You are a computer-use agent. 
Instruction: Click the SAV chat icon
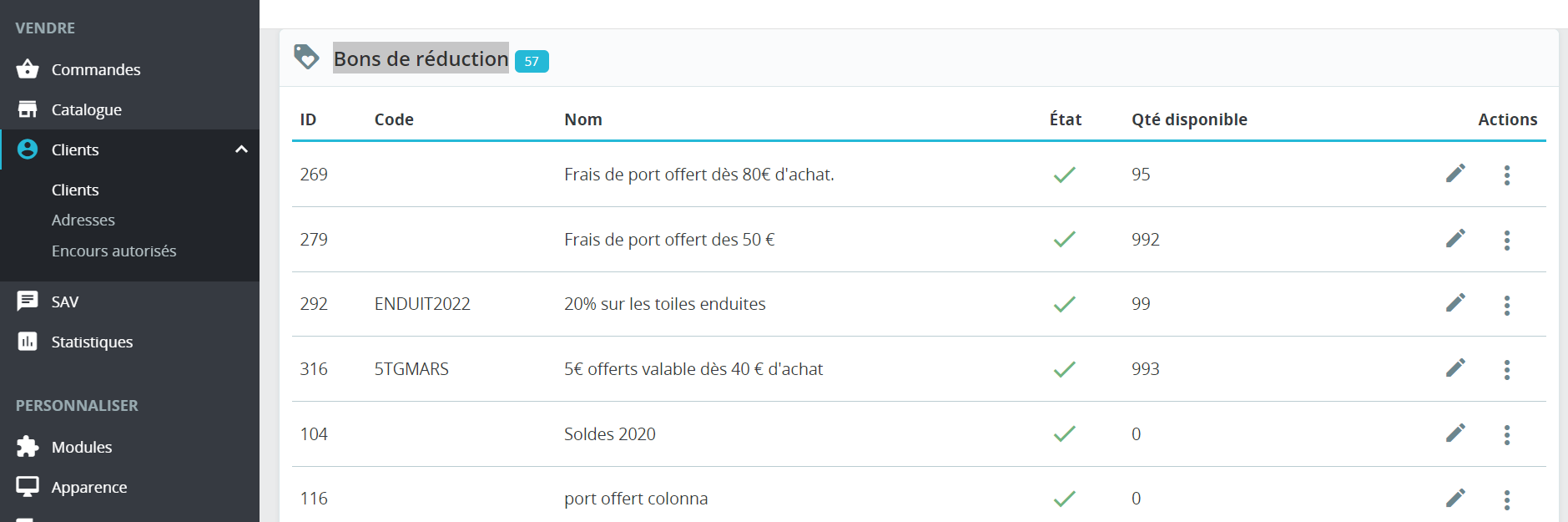tap(28, 301)
